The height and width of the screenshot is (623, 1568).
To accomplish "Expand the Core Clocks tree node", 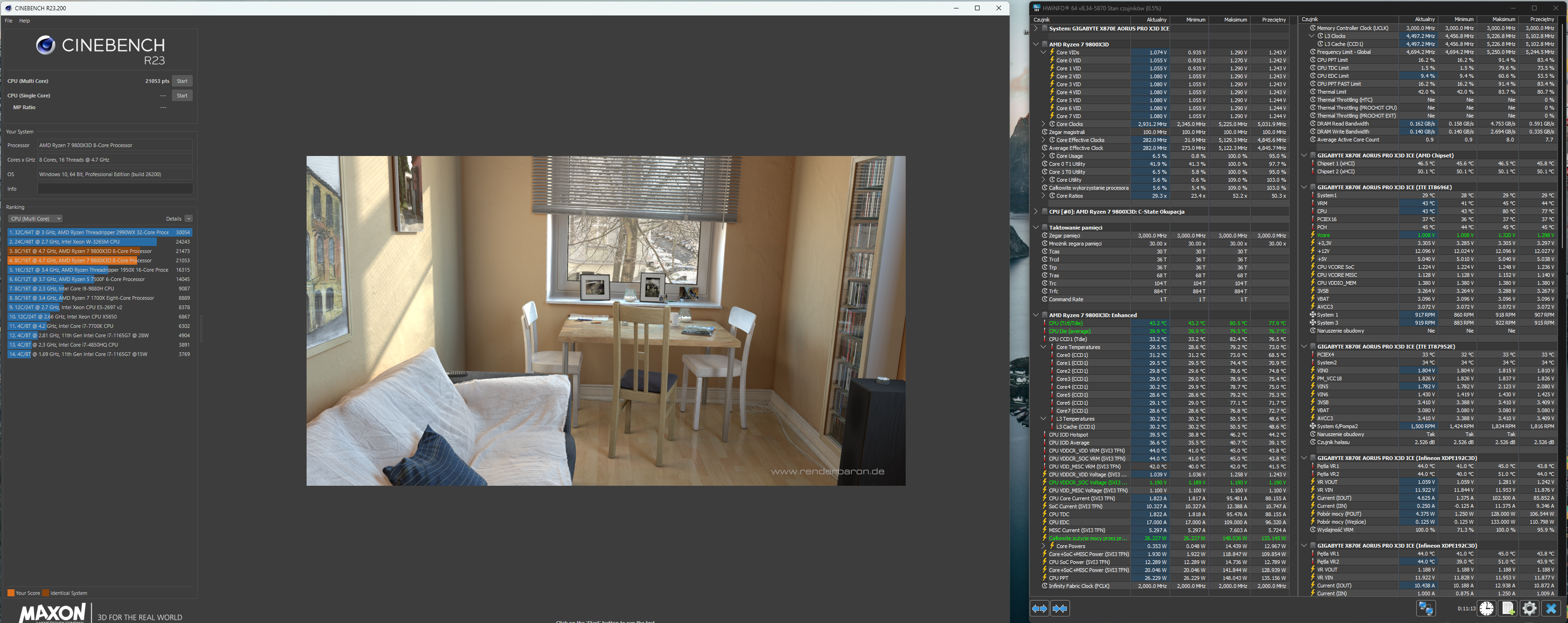I will [x=1043, y=124].
